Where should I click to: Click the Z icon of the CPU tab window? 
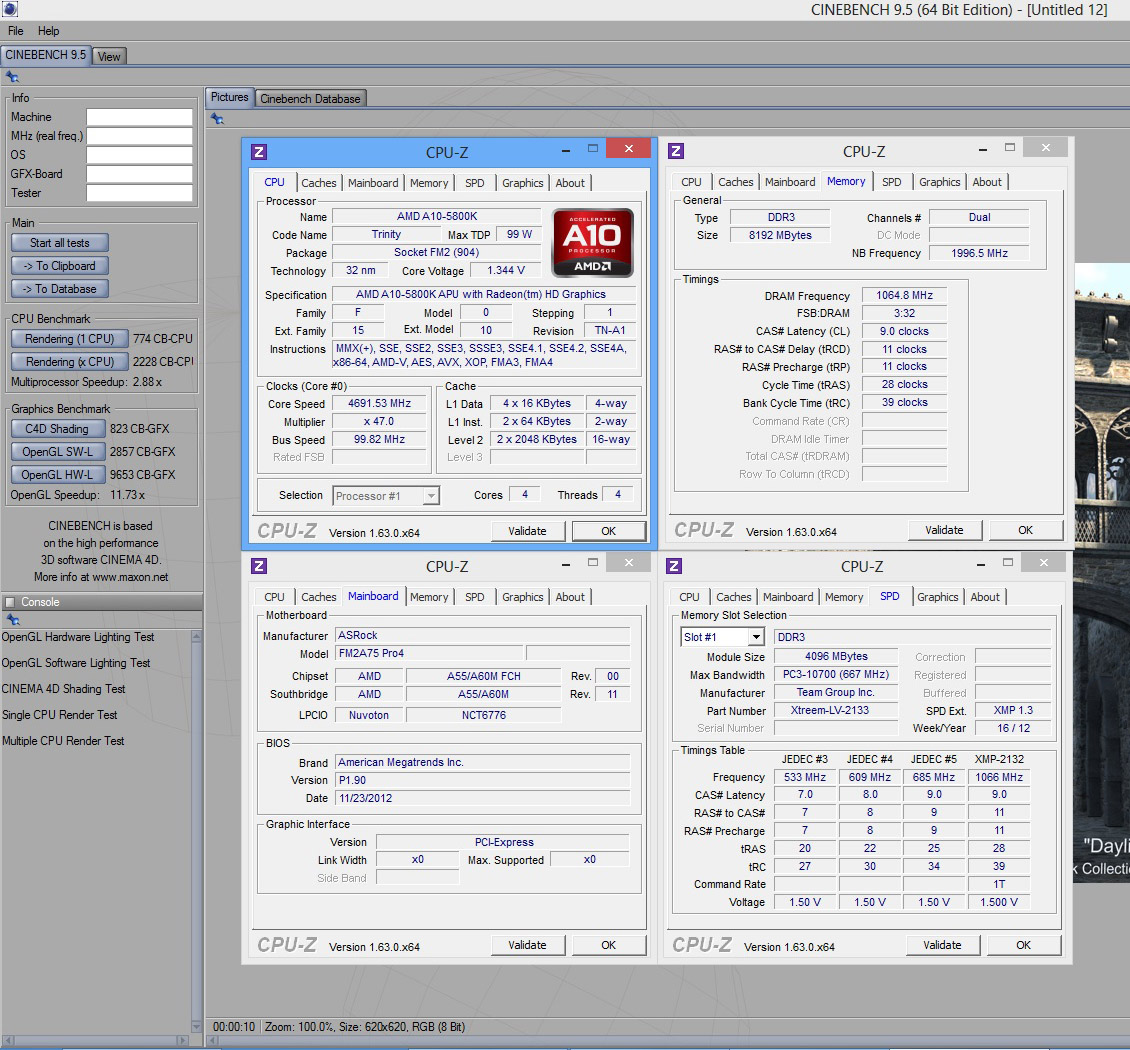[259, 152]
